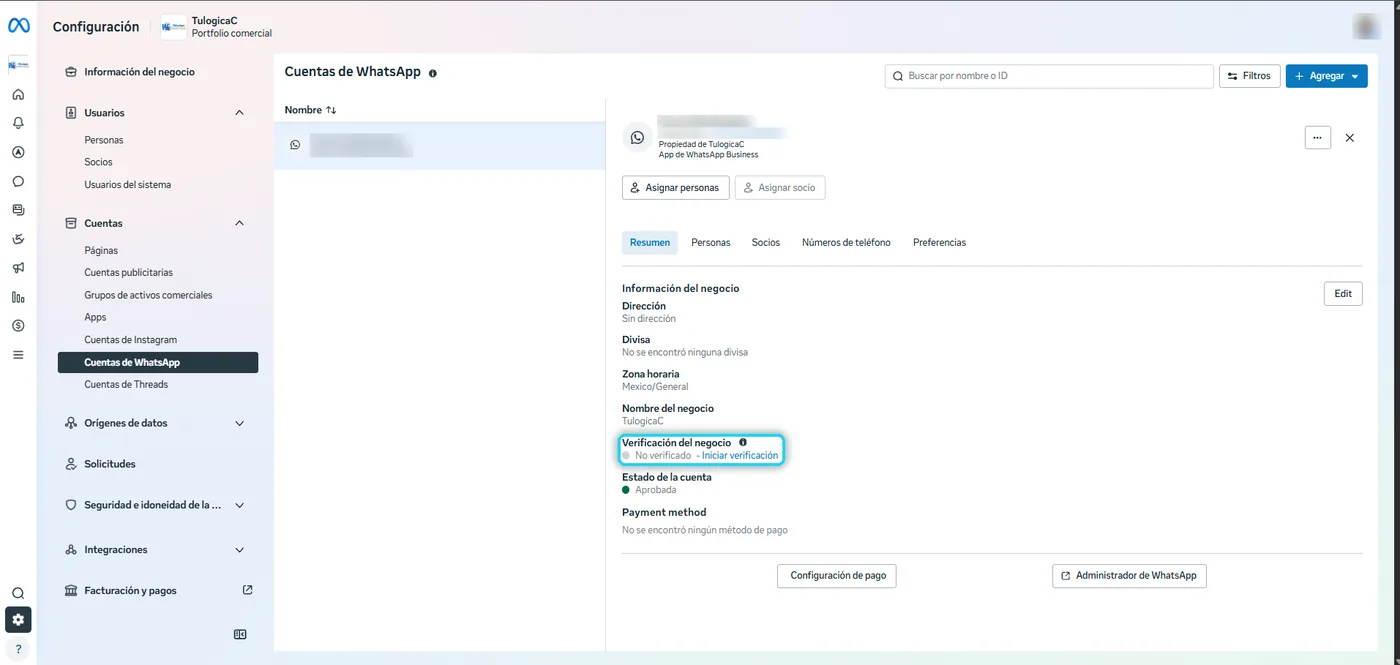
Task: Switch to the Resumen tab
Action: [650, 242]
